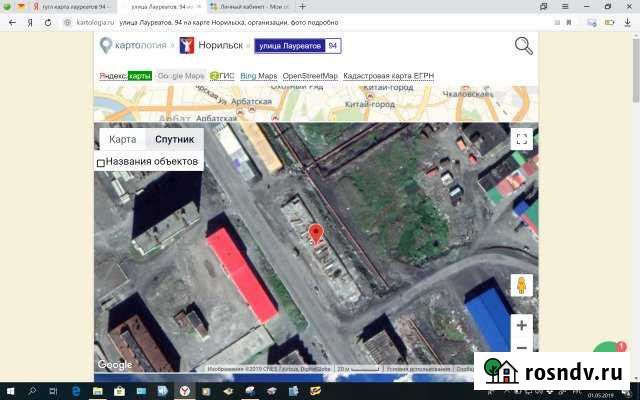This screenshot has width=640, height=400.
Task: Open the Яндекс карты map source
Action: click(125, 76)
